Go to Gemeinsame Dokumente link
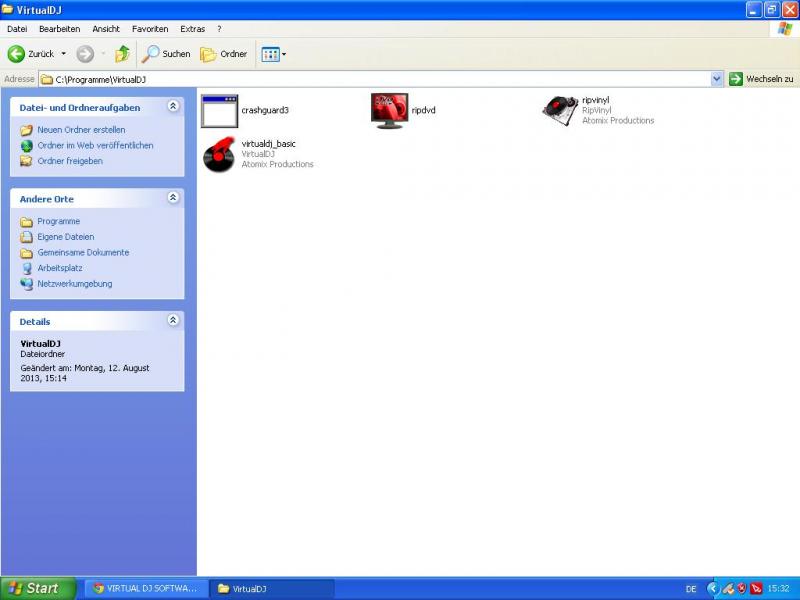 pos(83,253)
